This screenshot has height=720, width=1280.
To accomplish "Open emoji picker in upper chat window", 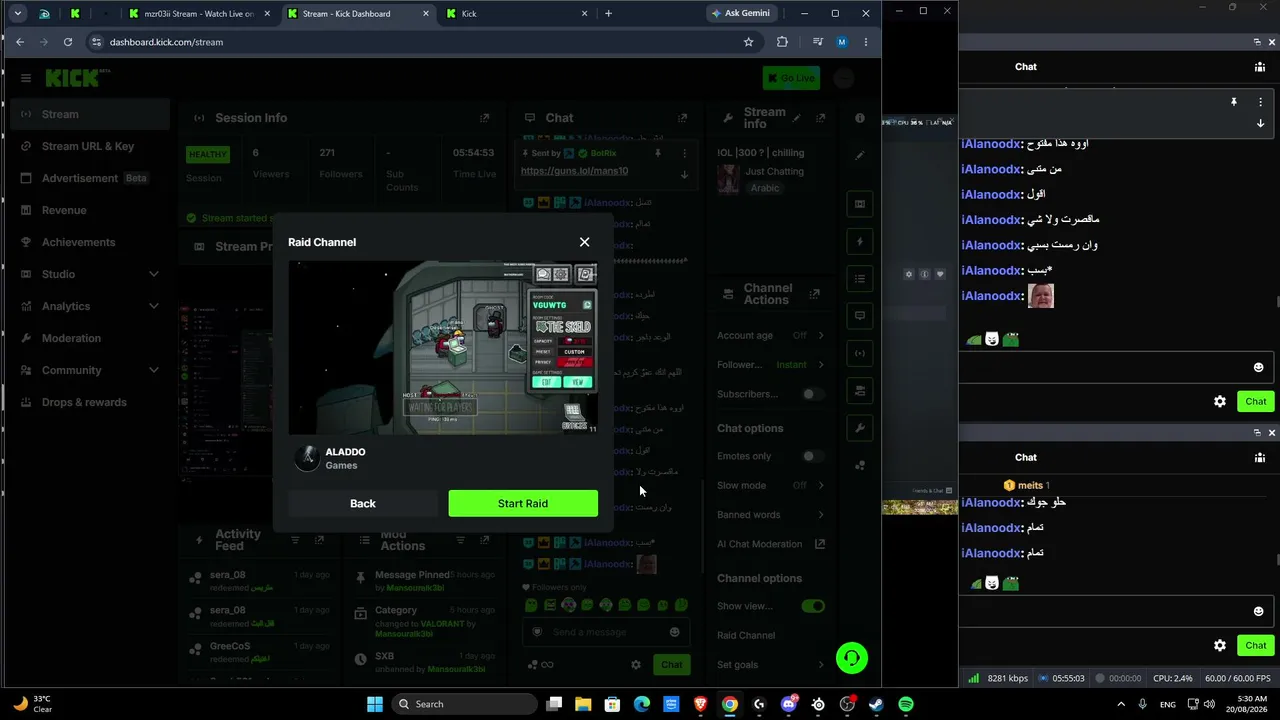I will (1258, 367).
